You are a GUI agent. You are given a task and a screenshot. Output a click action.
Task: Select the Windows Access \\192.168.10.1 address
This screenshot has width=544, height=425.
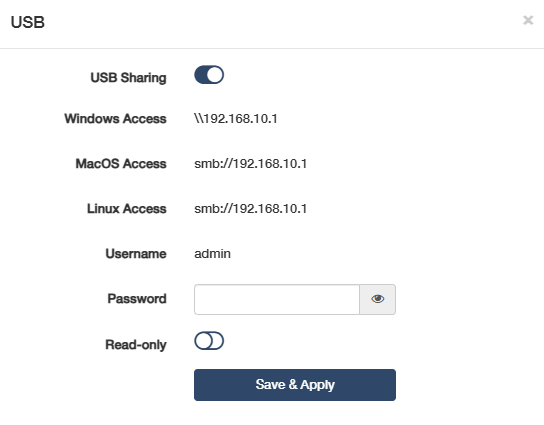pos(236,119)
